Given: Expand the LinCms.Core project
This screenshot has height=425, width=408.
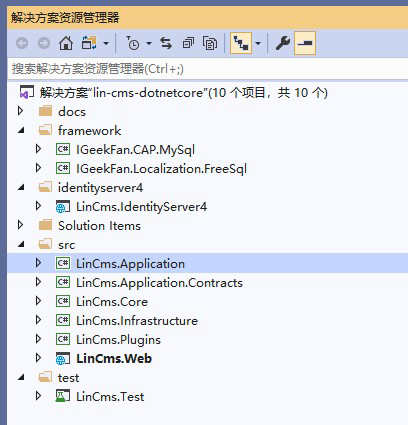Looking at the screenshot, I should pos(38,301).
